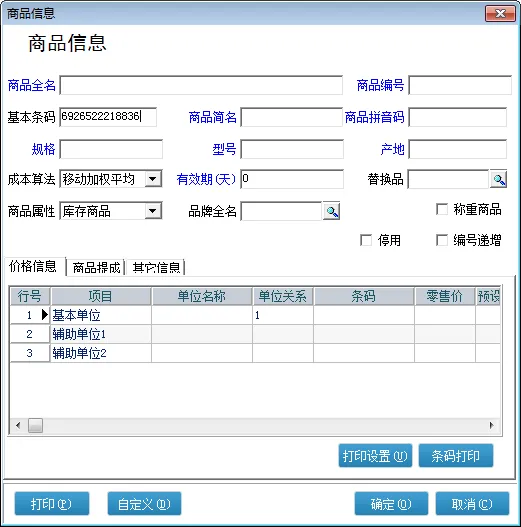This screenshot has width=521, height=527.
Task: Click the 替换品 search magnifier icon
Action: [498, 179]
